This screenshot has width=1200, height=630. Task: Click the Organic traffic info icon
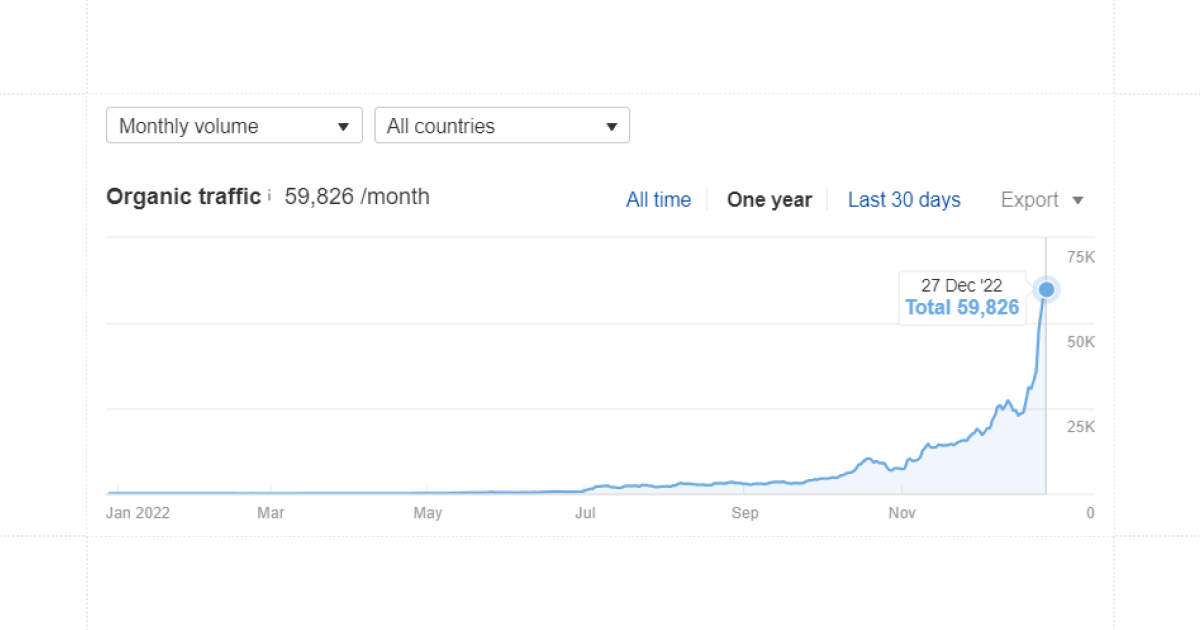269,197
